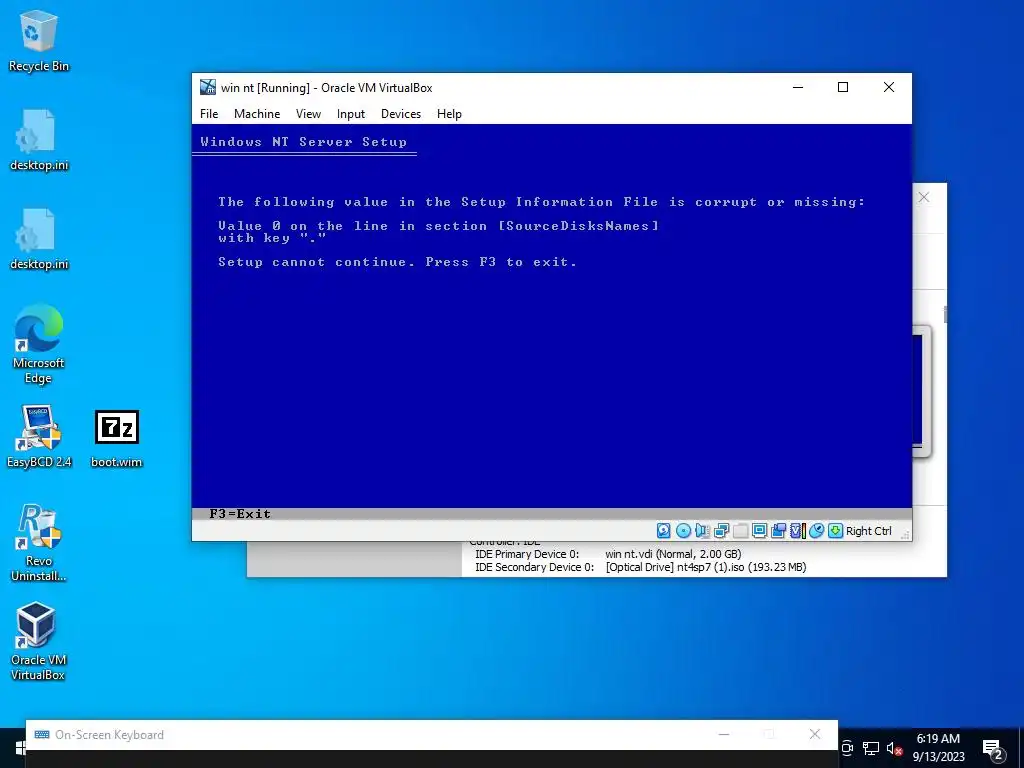Open the Help menu
The width and height of the screenshot is (1024, 768).
click(449, 114)
